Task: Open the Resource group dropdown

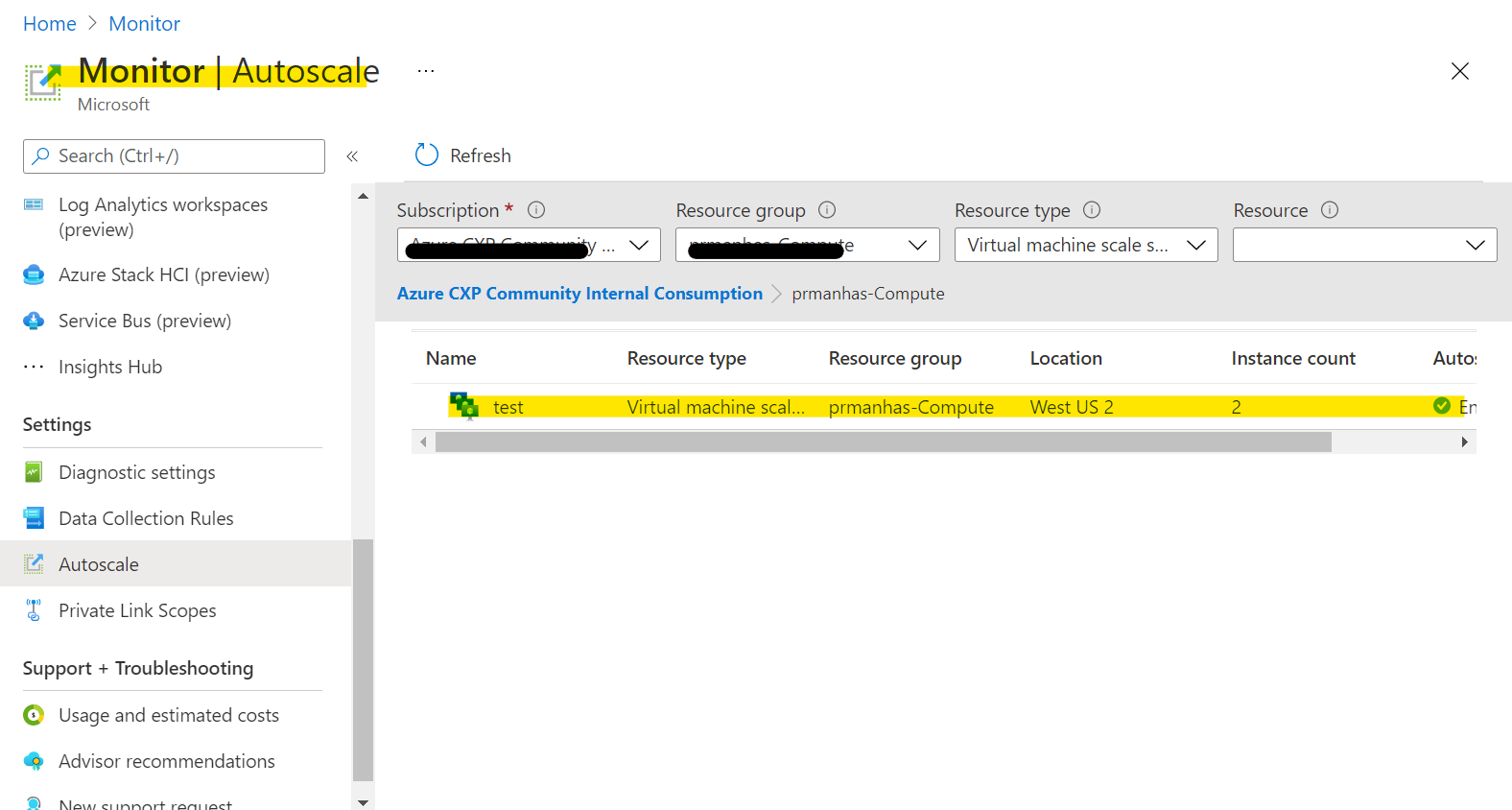Action: [x=808, y=245]
